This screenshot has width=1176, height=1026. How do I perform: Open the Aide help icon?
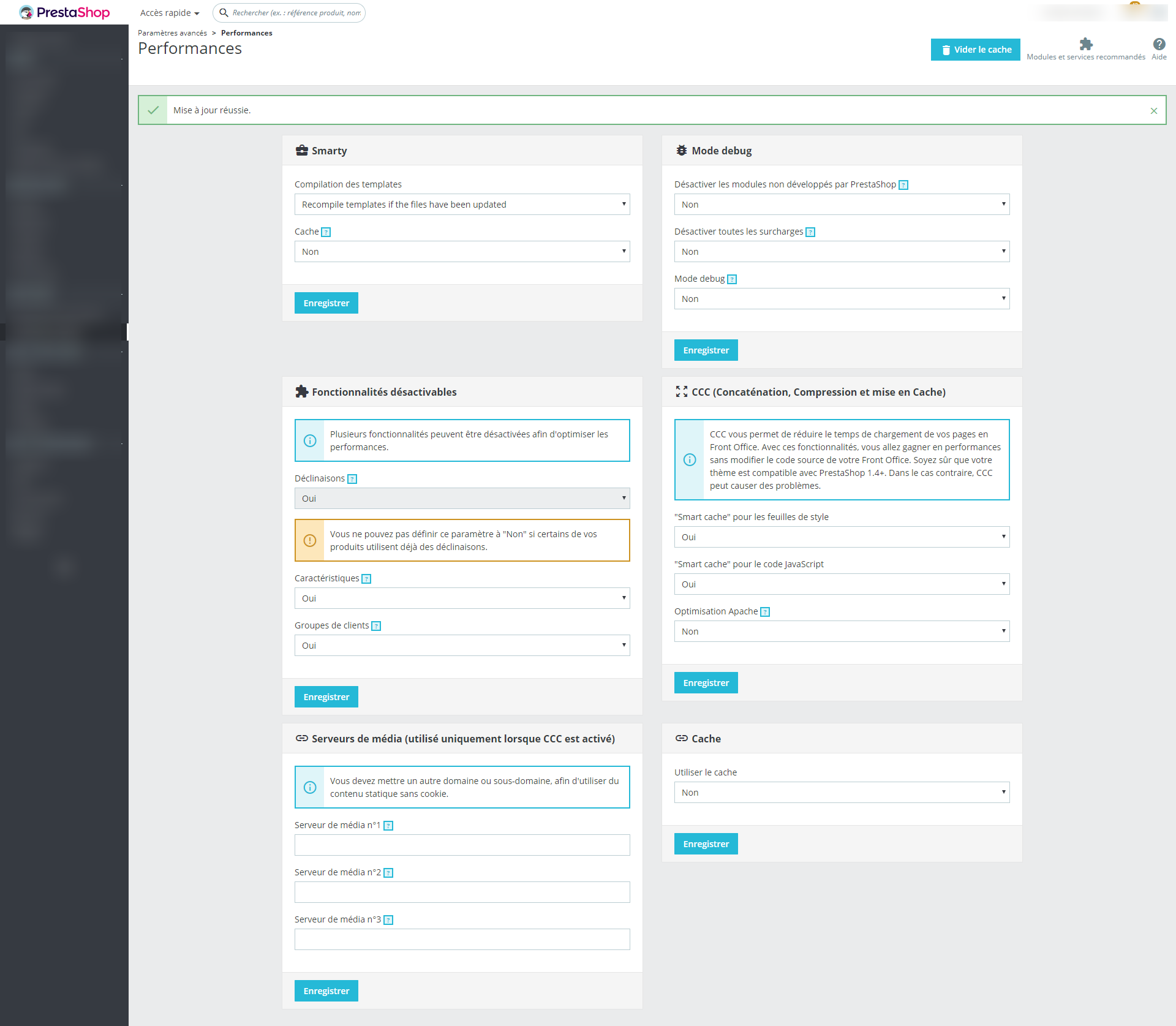click(1159, 49)
